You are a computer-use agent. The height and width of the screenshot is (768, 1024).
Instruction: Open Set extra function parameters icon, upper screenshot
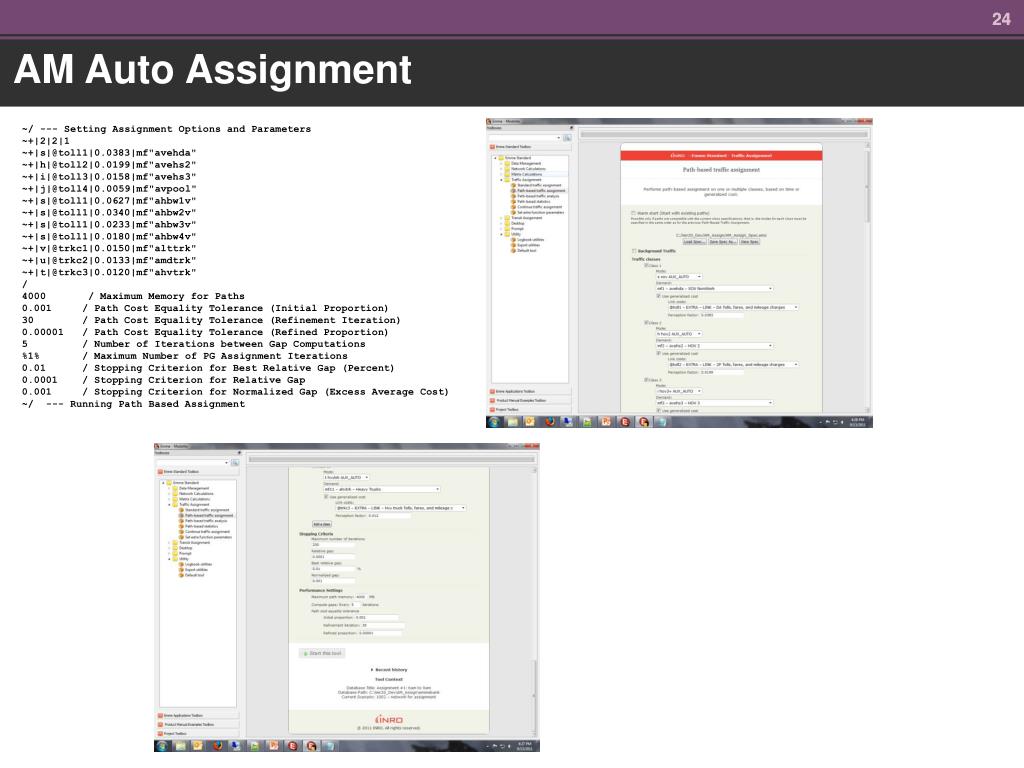pyautogui.click(x=513, y=212)
